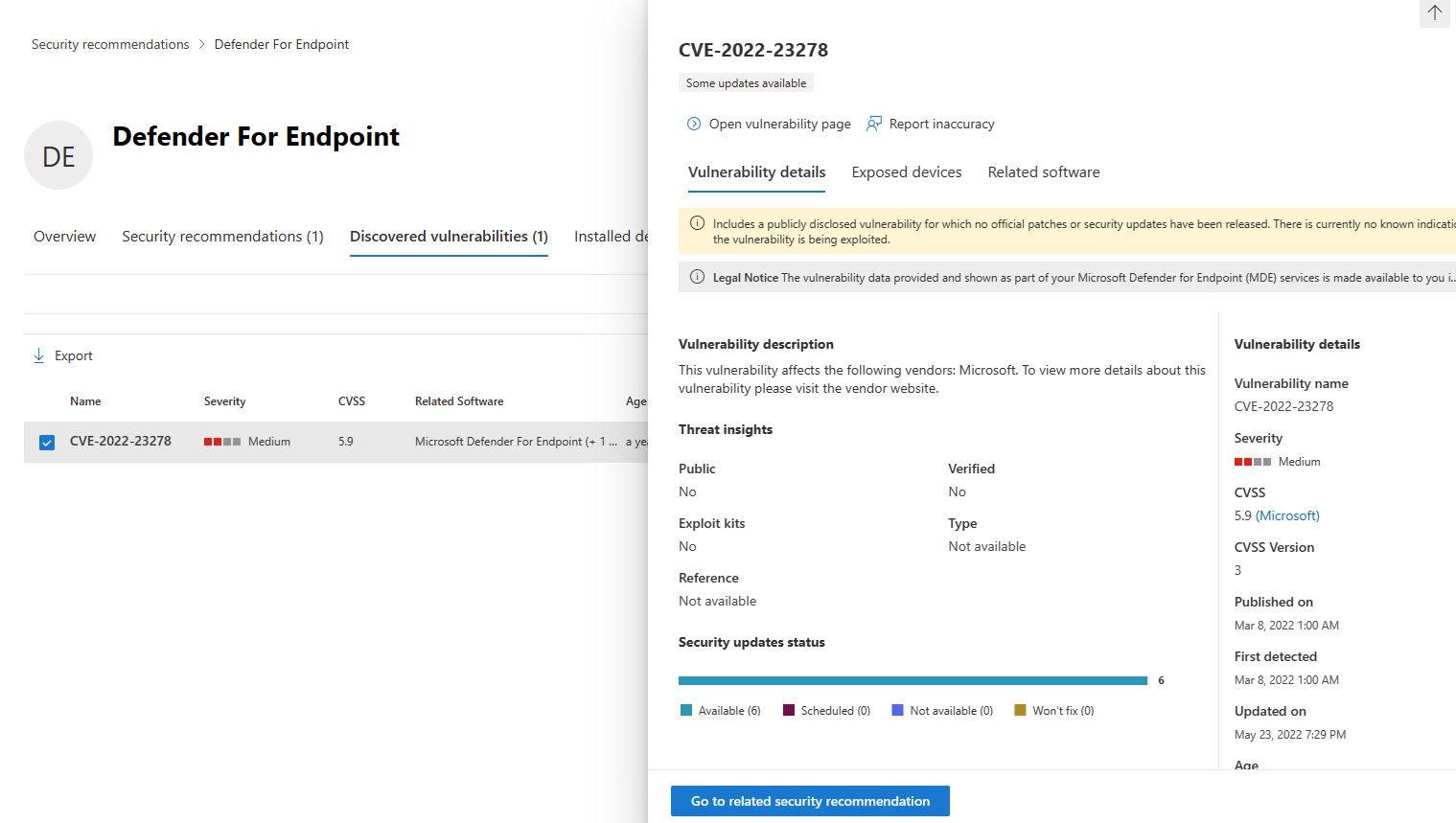
Task: Click Microsoft Defender For Endpoint software cell
Action: coord(516,442)
